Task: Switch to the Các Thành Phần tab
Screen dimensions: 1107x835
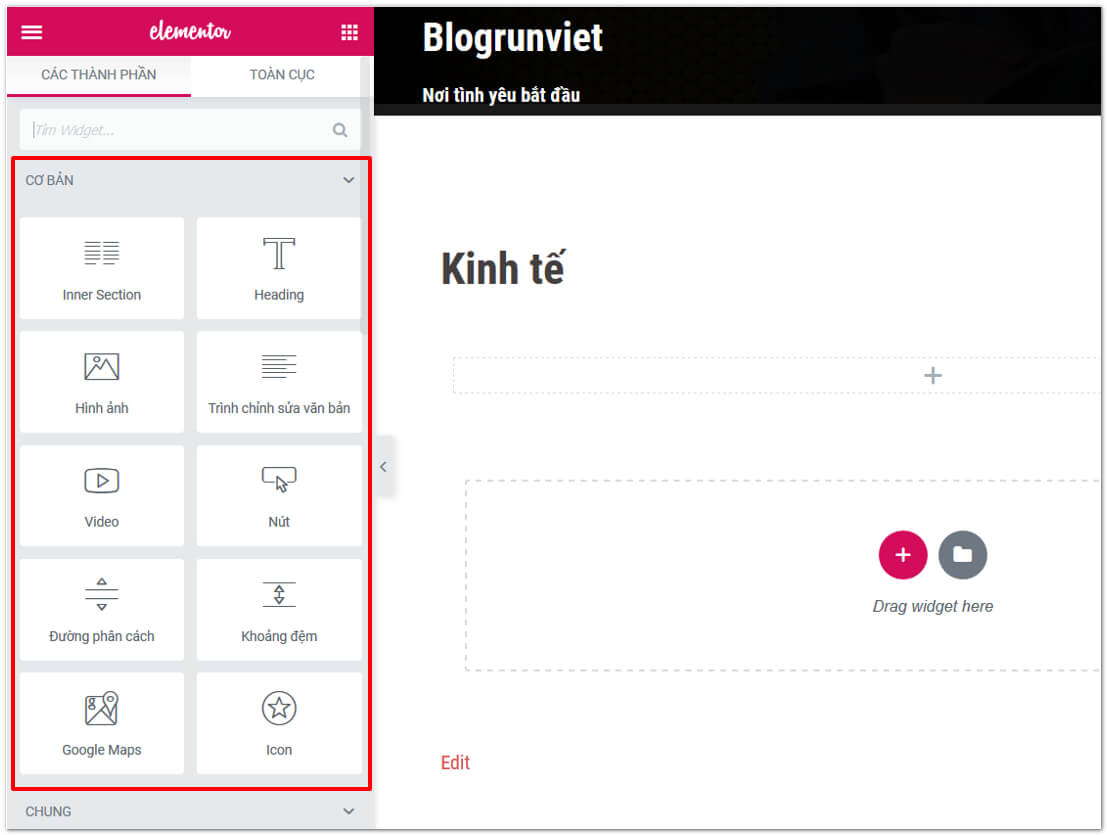Action: coord(98,75)
